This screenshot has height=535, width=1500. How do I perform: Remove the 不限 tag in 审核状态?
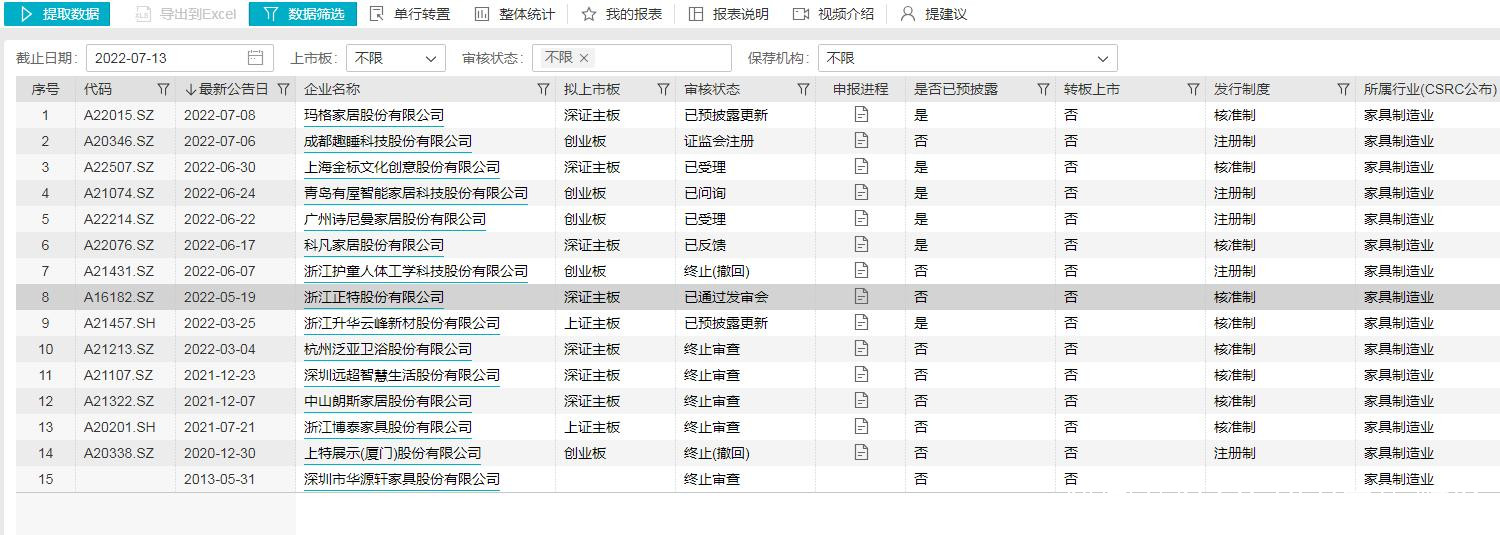(x=584, y=58)
